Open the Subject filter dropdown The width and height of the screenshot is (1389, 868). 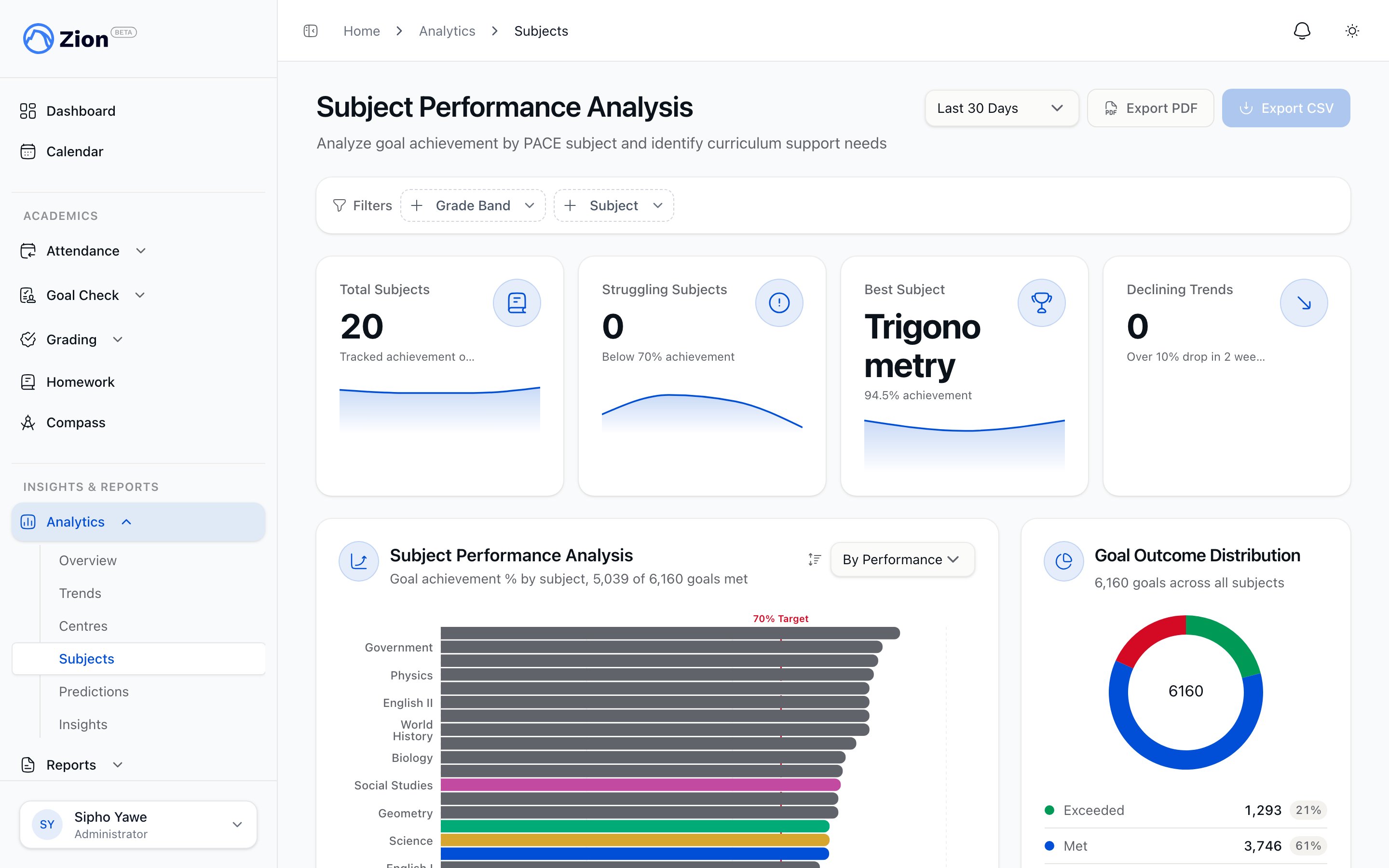[613, 205]
